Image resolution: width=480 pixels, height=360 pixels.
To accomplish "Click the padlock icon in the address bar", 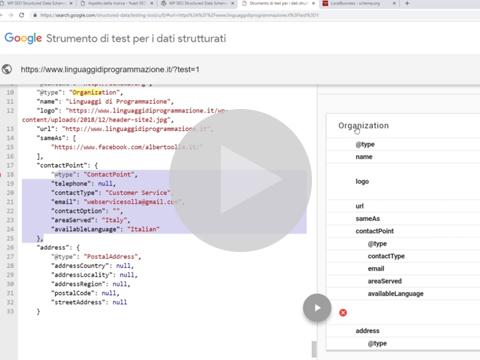I will point(35,15).
